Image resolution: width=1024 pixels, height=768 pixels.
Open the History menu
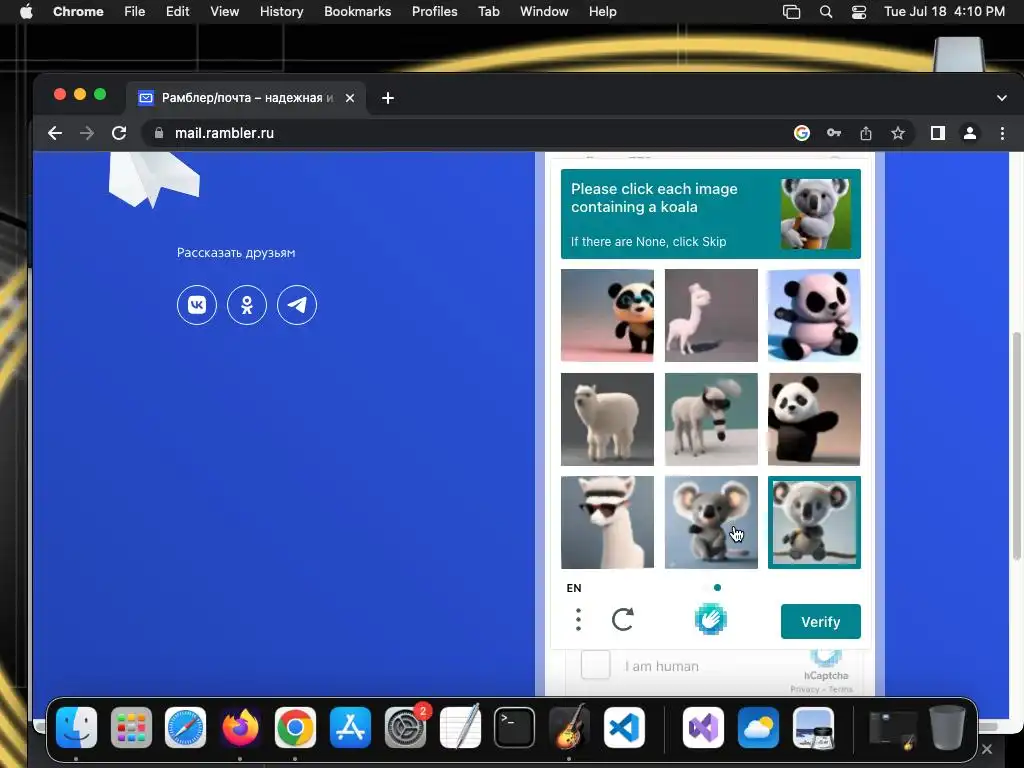point(281,12)
